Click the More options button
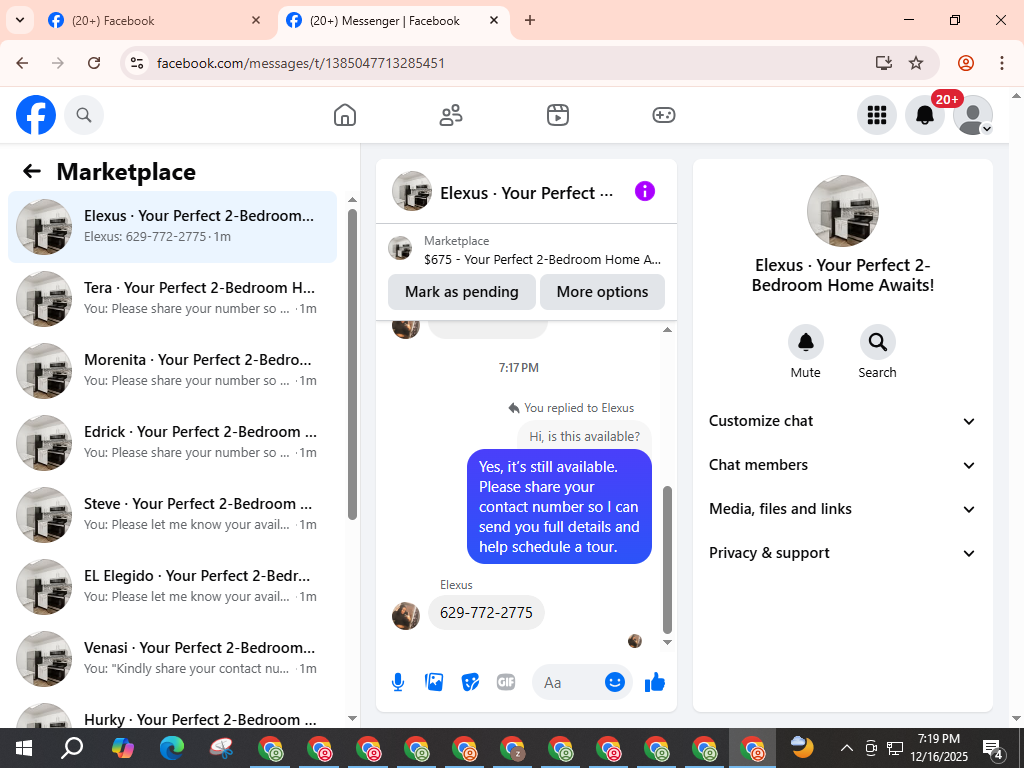The height and width of the screenshot is (768, 1024). (602, 292)
